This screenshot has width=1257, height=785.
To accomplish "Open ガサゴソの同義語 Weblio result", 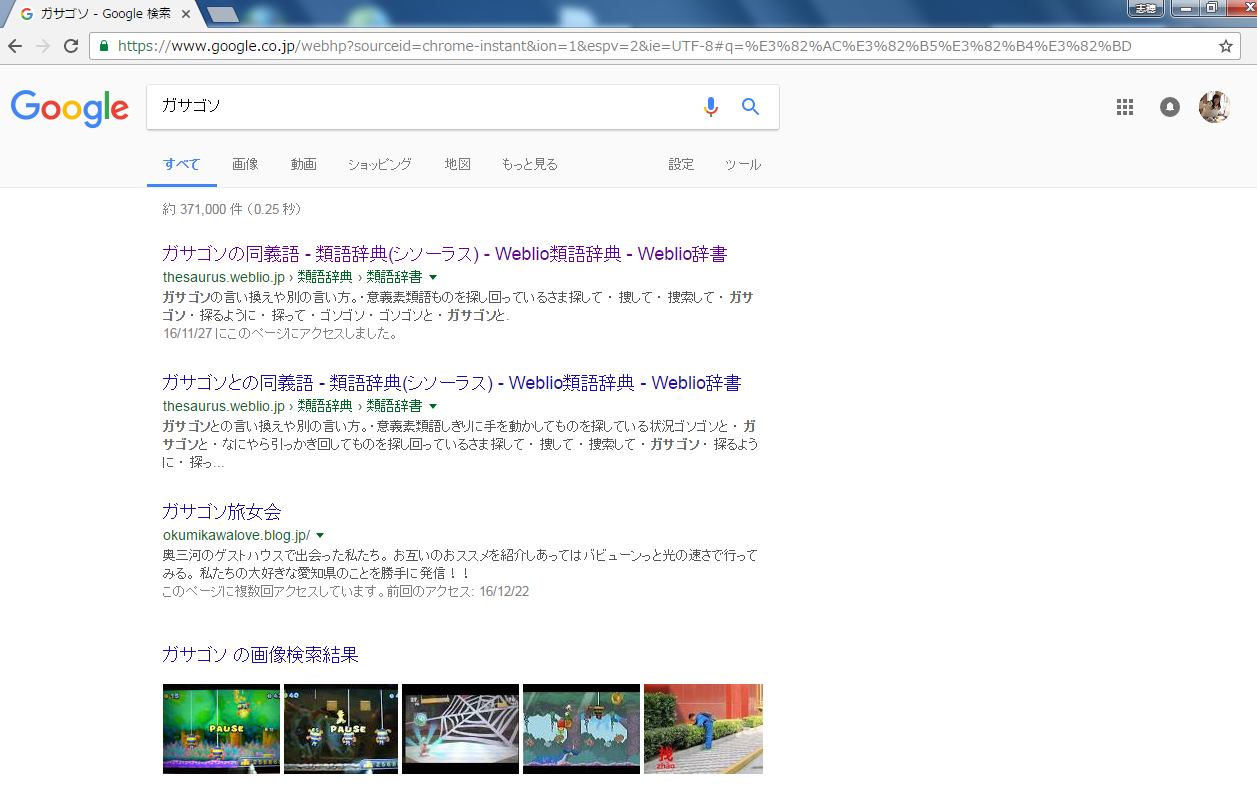I will [x=444, y=254].
